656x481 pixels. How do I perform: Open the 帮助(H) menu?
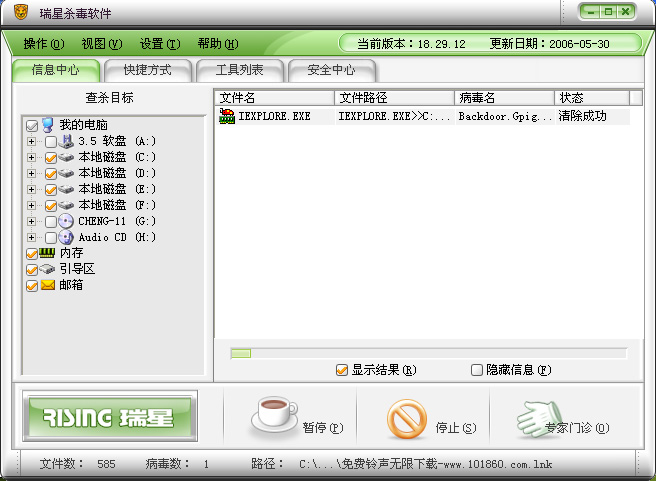click(x=218, y=43)
